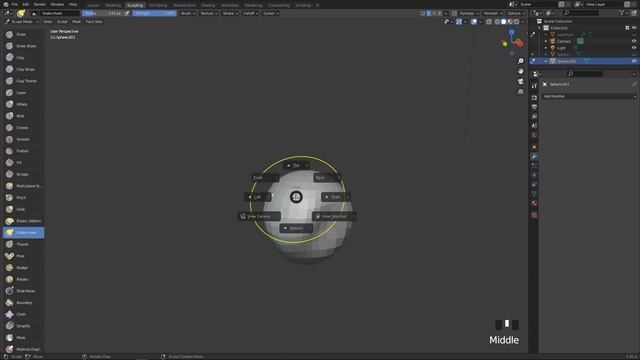Viewport: 640px width, 360px height.
Task: Open the Modifier properties wrench tab
Action: [x=534, y=156]
